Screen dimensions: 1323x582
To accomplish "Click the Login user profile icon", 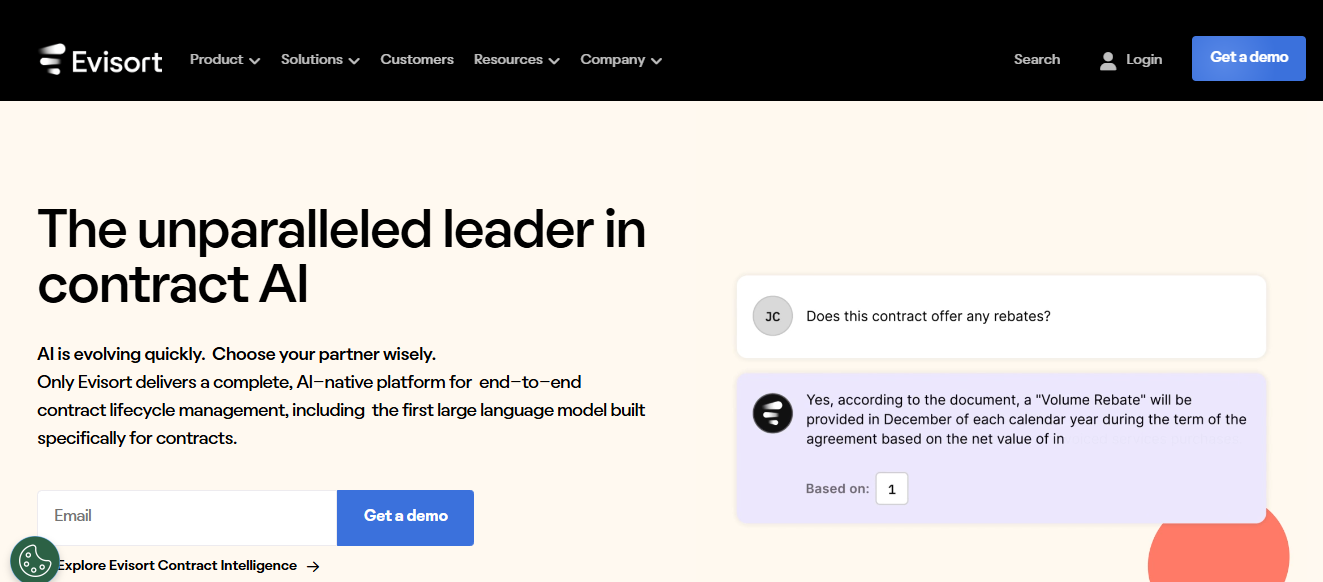I will pos(1107,60).
